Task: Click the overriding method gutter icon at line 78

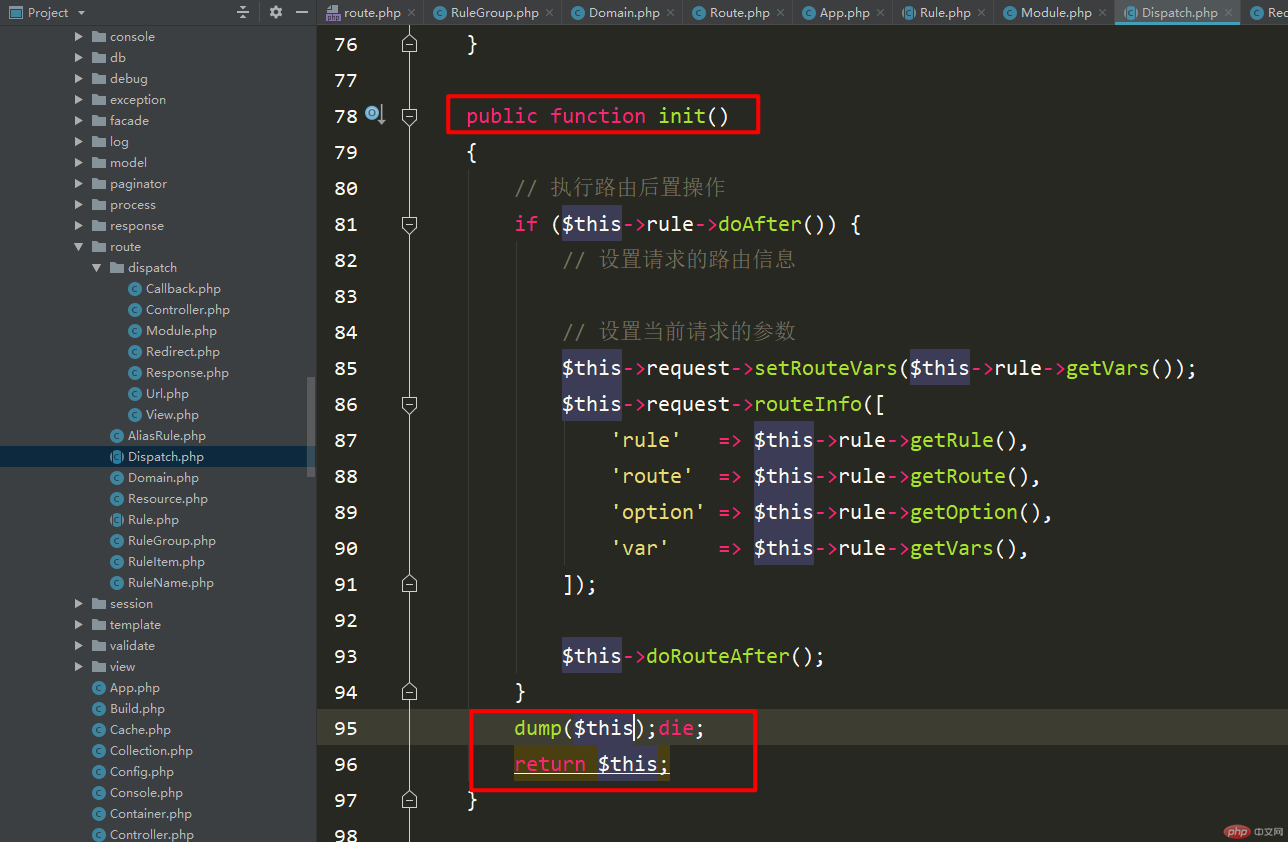Action: [375, 115]
